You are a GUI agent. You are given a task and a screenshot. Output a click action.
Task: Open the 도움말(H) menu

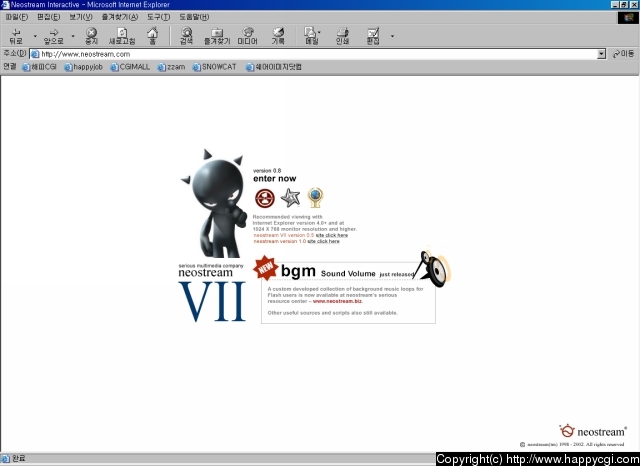tap(194, 17)
